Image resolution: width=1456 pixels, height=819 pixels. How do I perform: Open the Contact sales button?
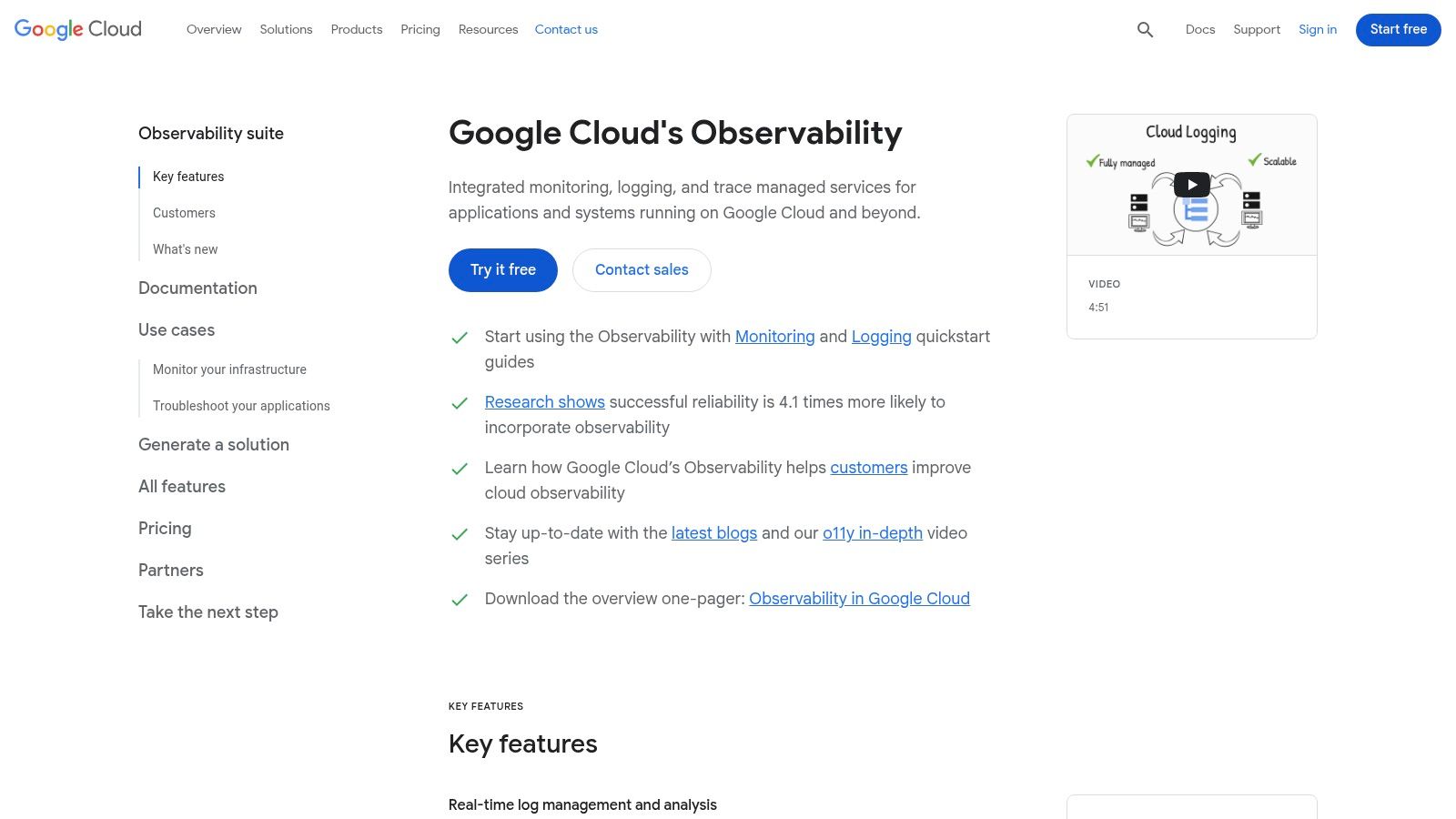pyautogui.click(x=642, y=269)
